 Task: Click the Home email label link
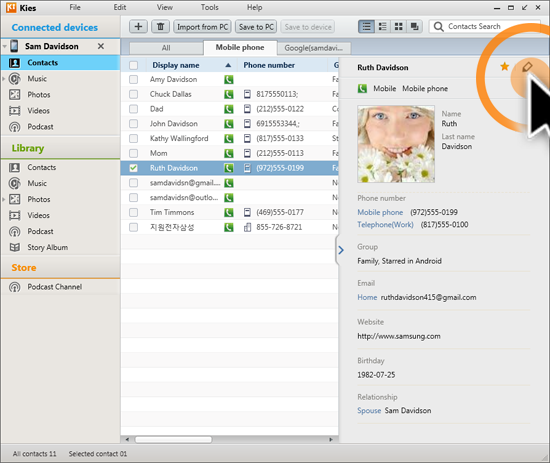(x=367, y=297)
